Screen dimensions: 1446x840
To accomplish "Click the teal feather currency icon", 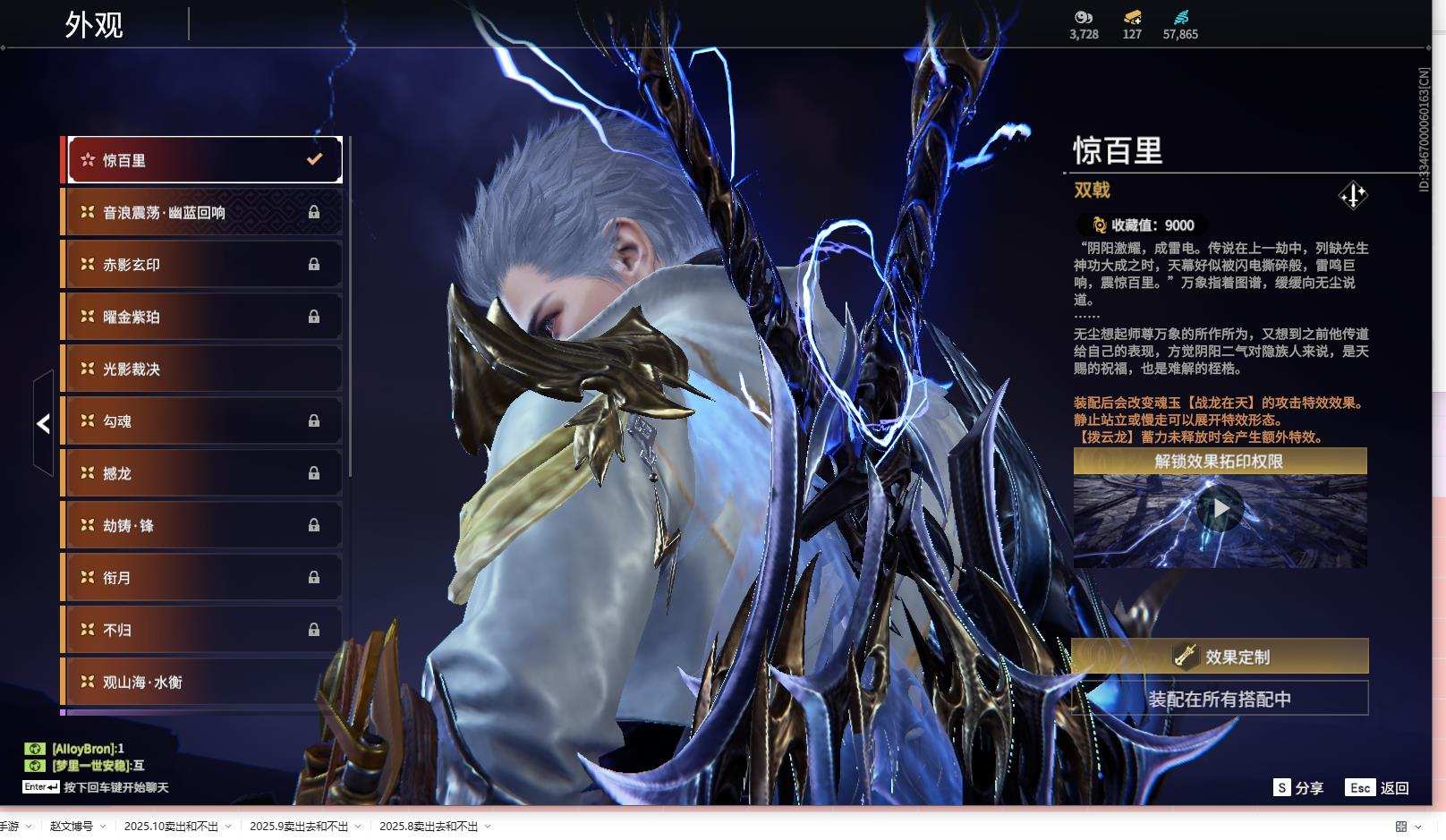I will click(x=1180, y=17).
